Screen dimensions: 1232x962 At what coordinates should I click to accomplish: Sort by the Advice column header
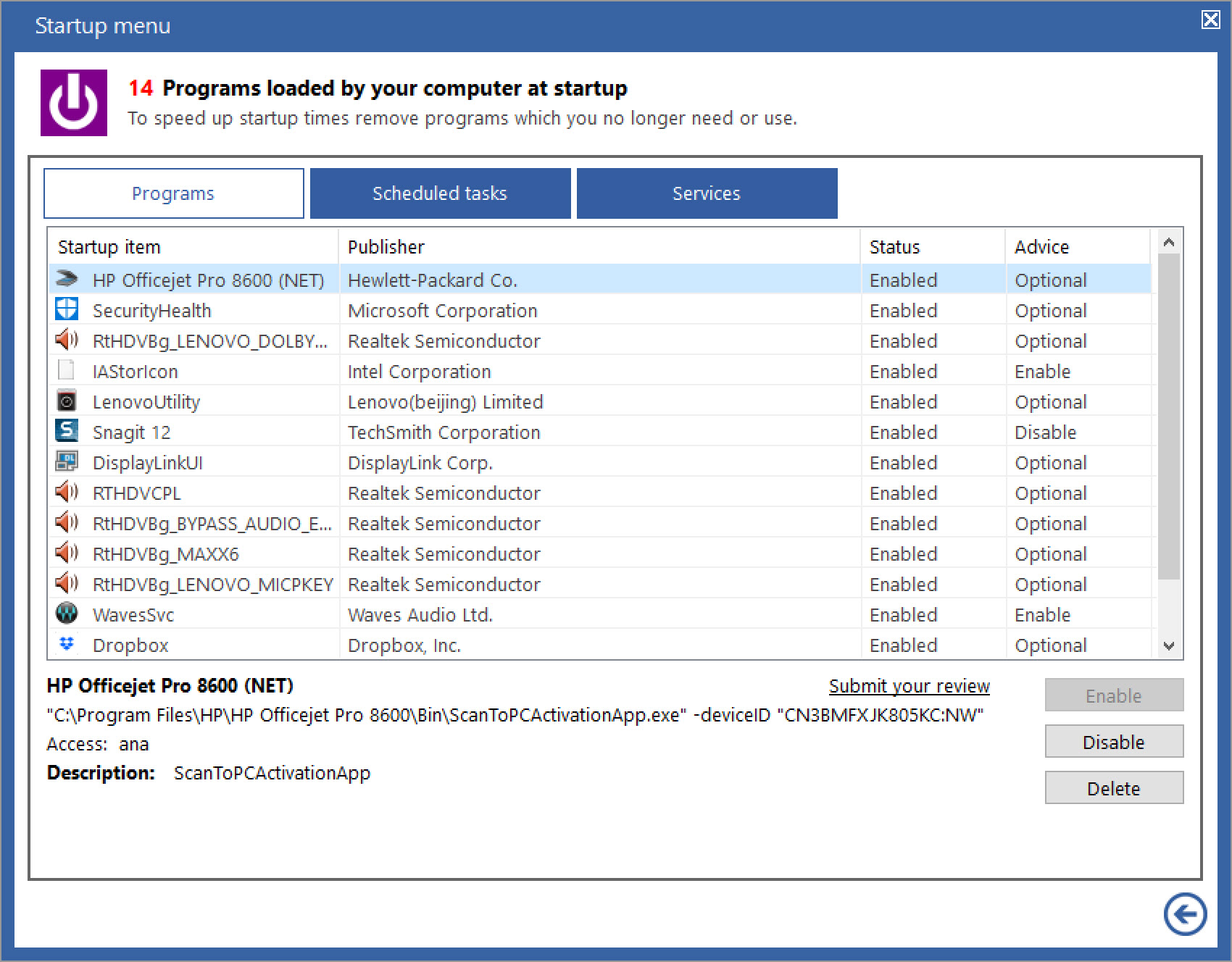pos(1078,247)
